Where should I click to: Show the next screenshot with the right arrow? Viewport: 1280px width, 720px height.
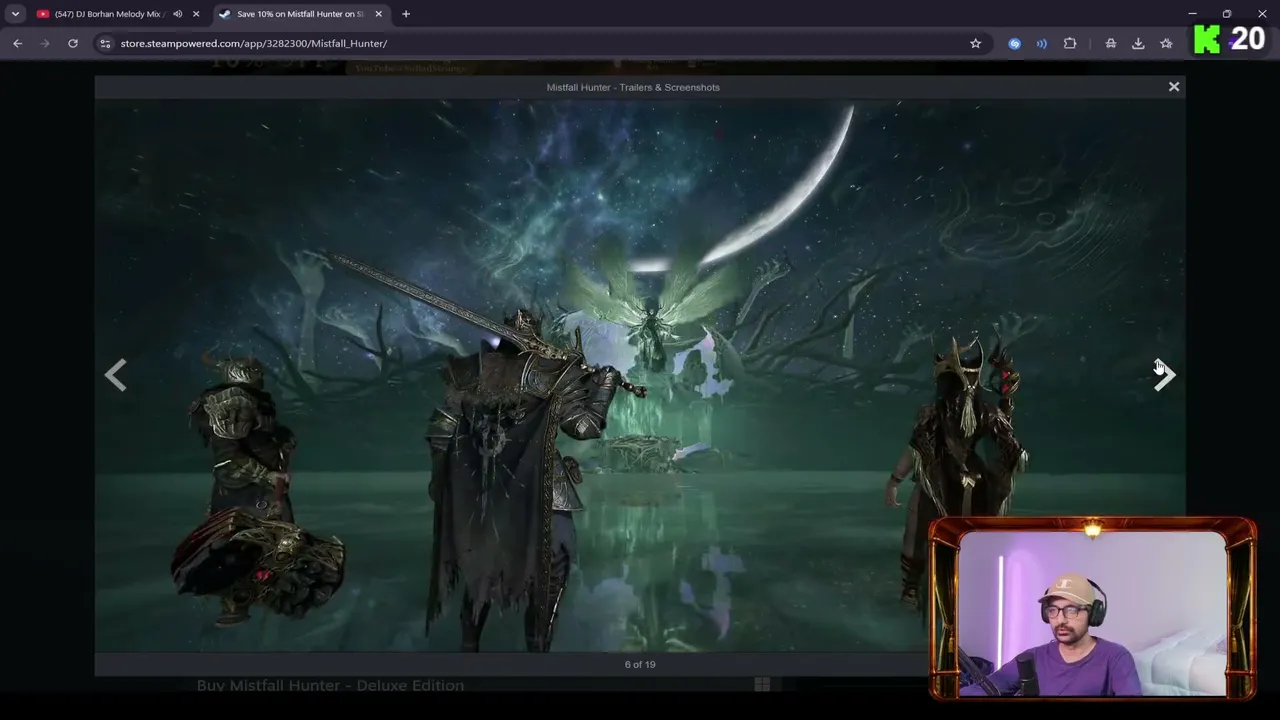click(x=1164, y=375)
